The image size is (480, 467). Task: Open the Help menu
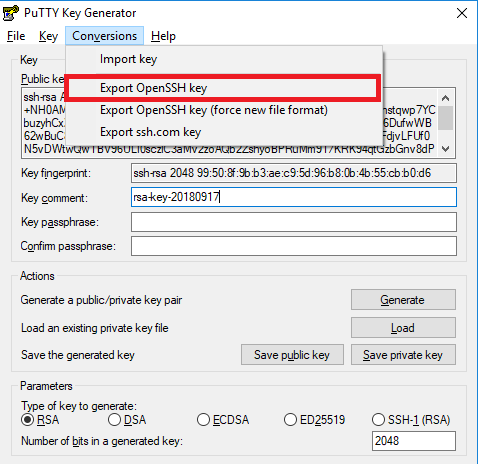(x=163, y=36)
